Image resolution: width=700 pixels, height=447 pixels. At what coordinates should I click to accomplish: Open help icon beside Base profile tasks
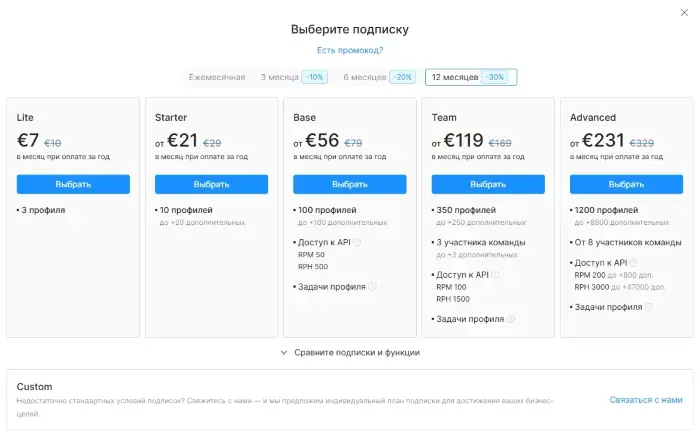coord(372,287)
